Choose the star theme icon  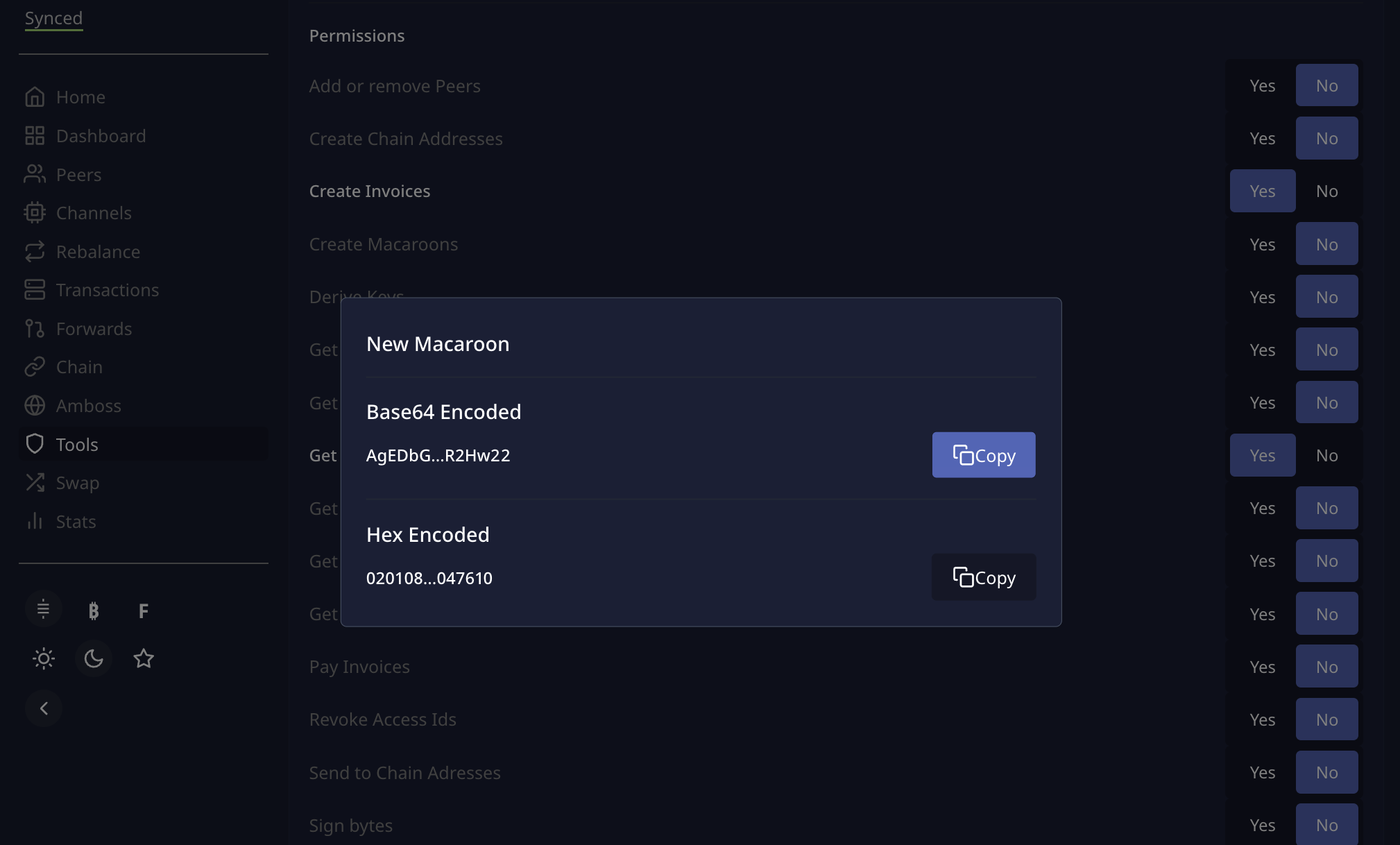coord(144,658)
